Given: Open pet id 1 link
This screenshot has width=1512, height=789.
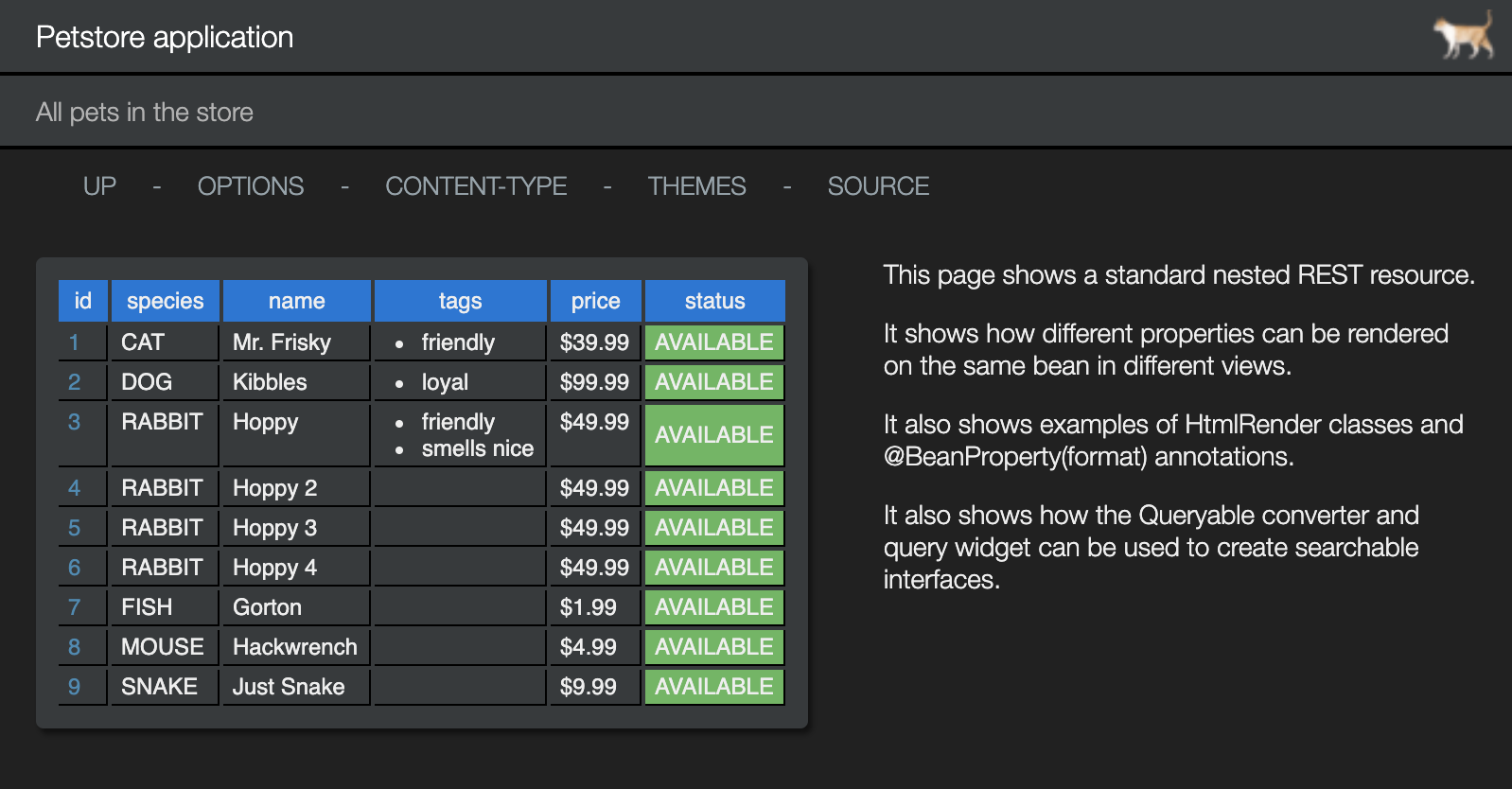Looking at the screenshot, I should point(74,342).
